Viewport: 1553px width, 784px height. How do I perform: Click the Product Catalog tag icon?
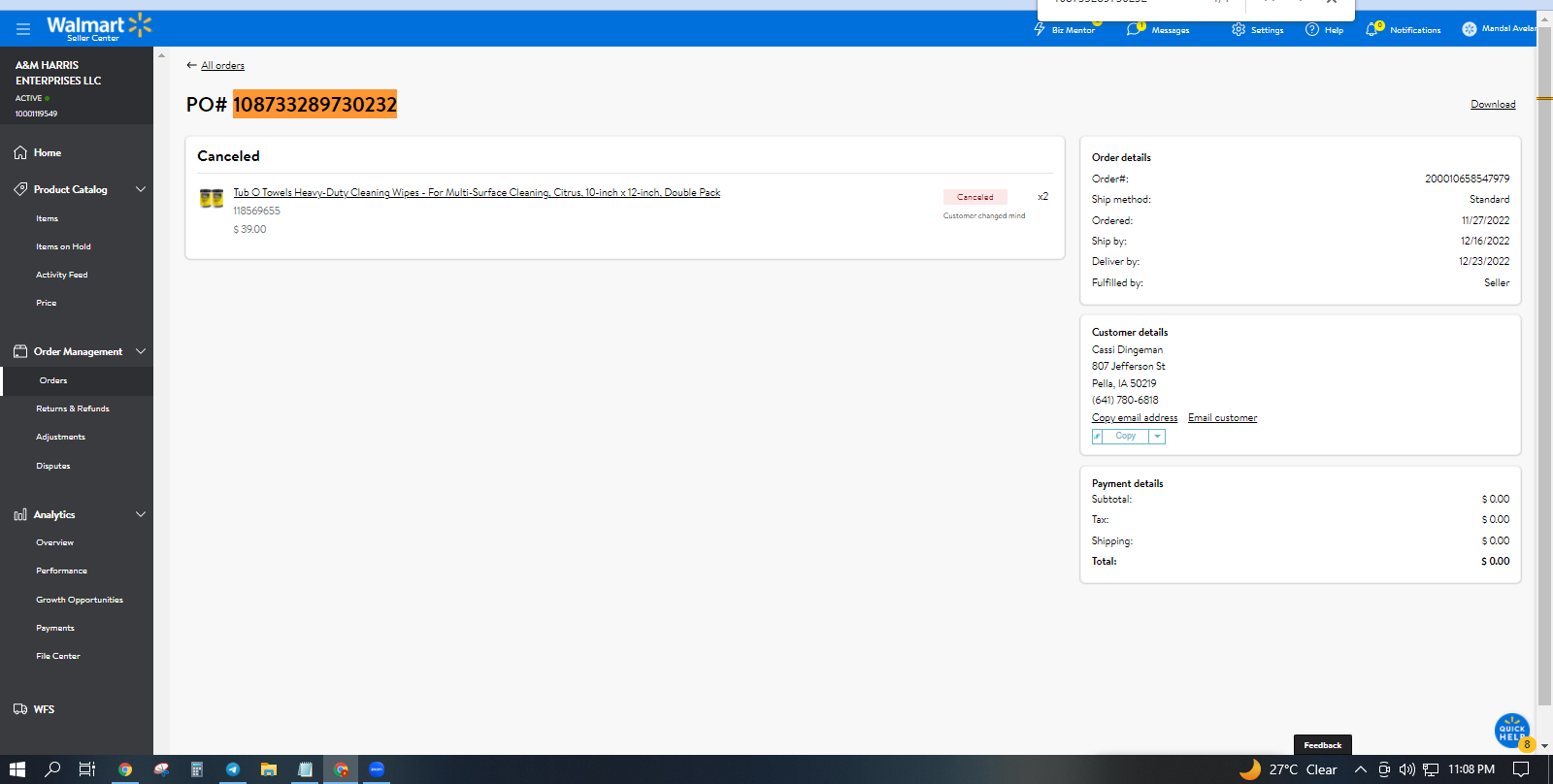coord(20,189)
